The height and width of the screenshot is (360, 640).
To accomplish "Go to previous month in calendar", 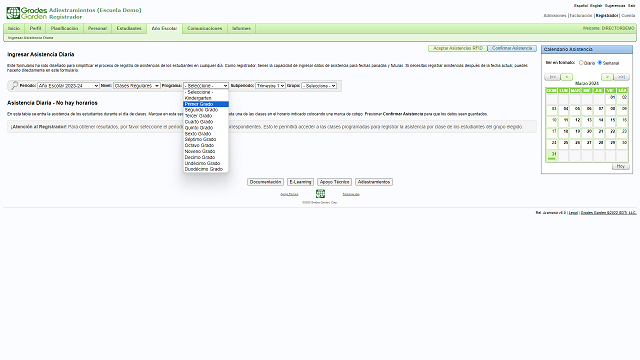I will 567,77.
